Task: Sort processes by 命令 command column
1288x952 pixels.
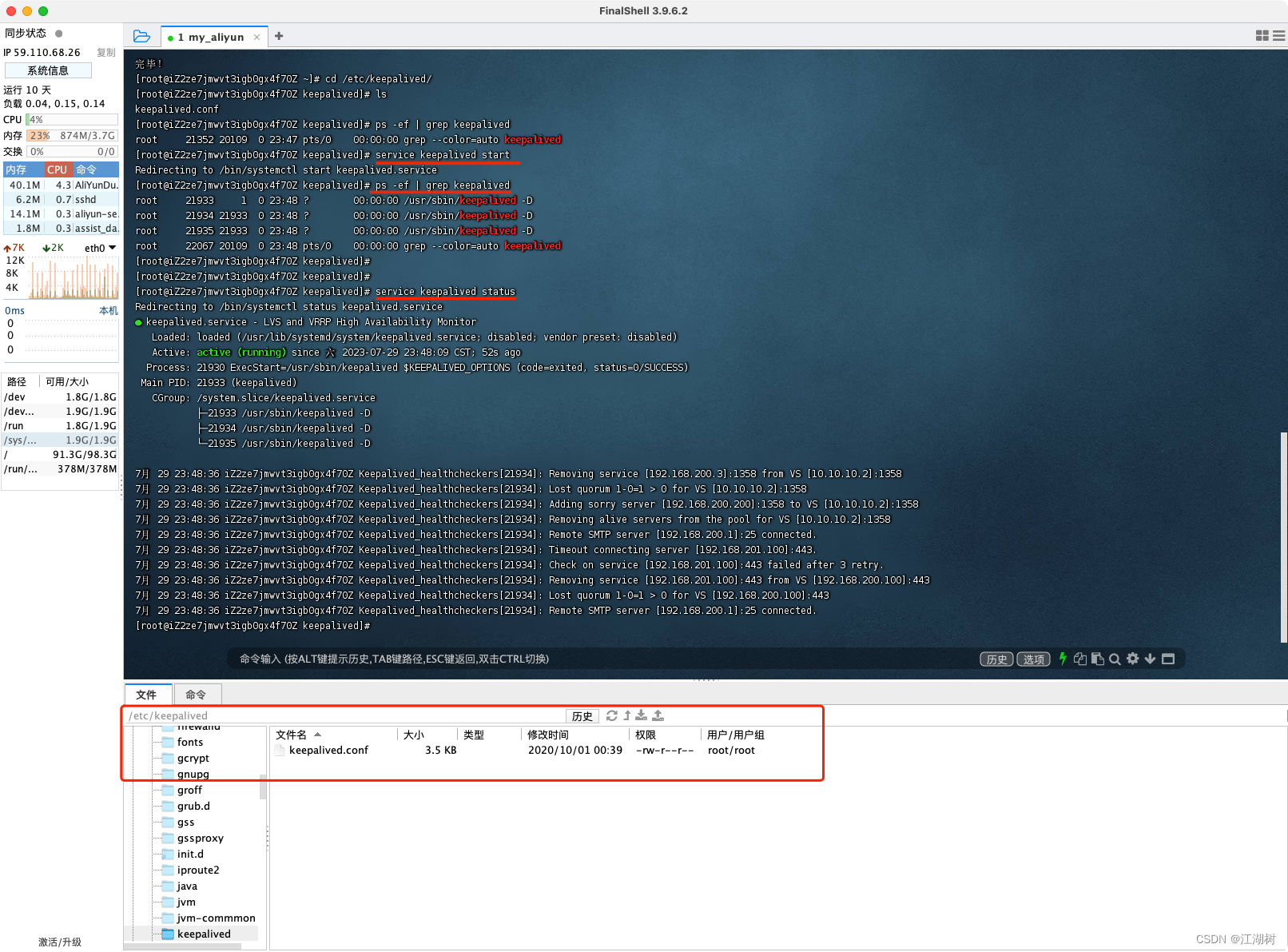Action: pyautogui.click(x=96, y=169)
